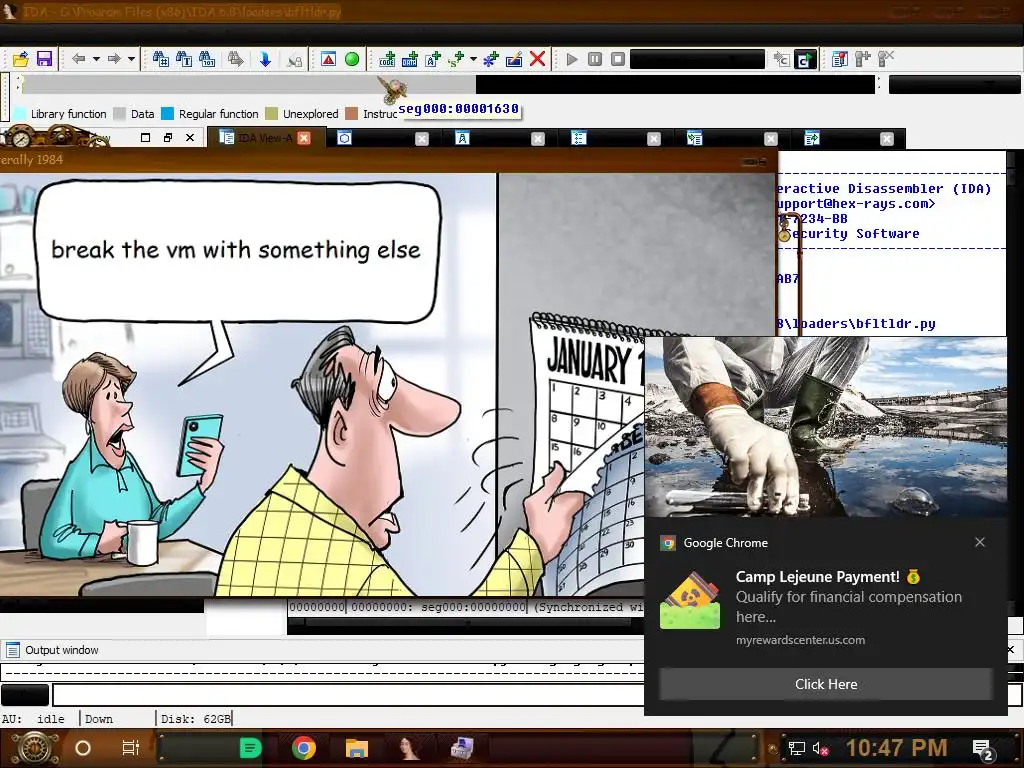
Task: Switch to the tab with green-arrow-out icon
Action: tap(849, 138)
